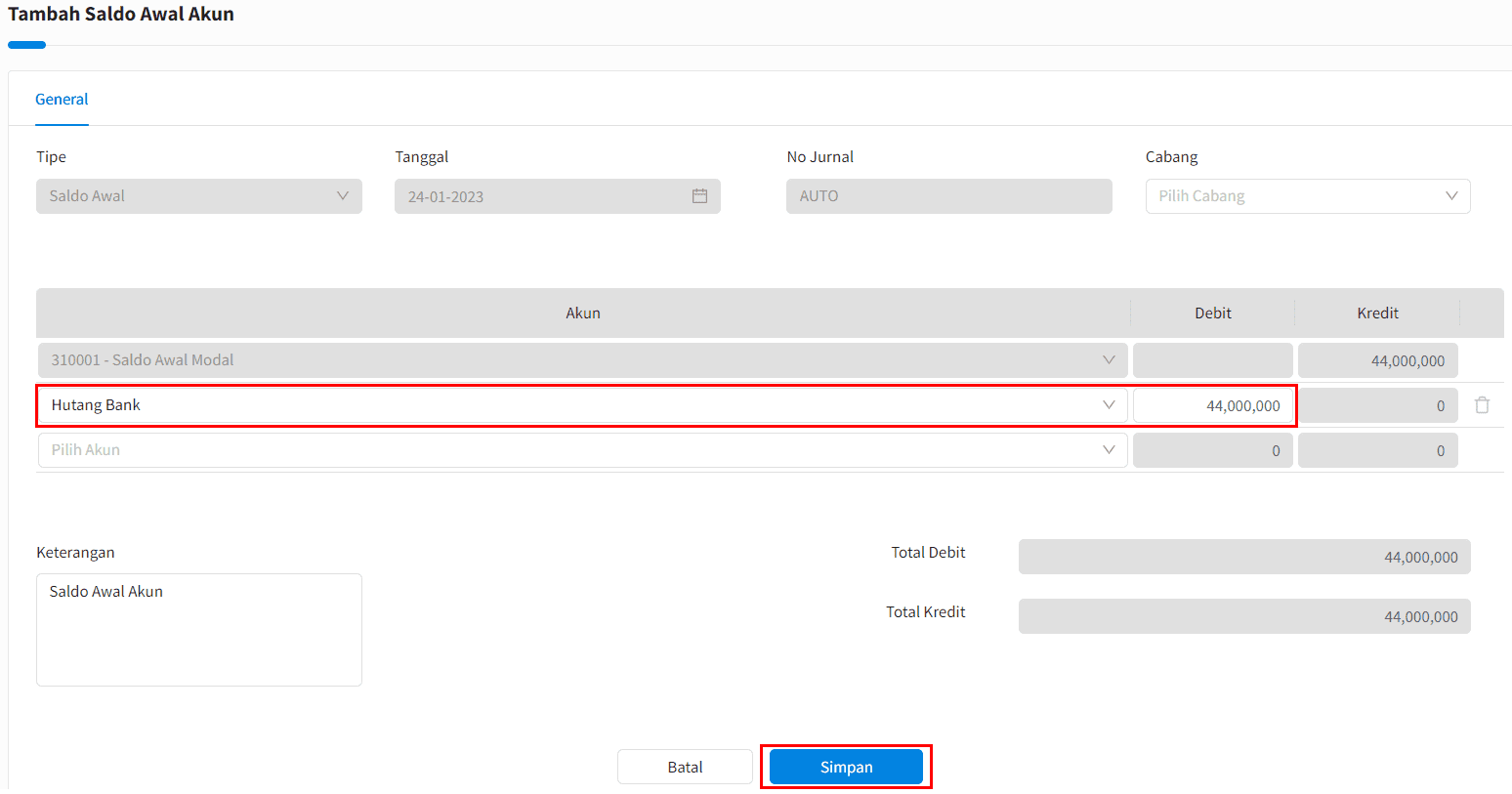Click the Keterangan label

75,553
